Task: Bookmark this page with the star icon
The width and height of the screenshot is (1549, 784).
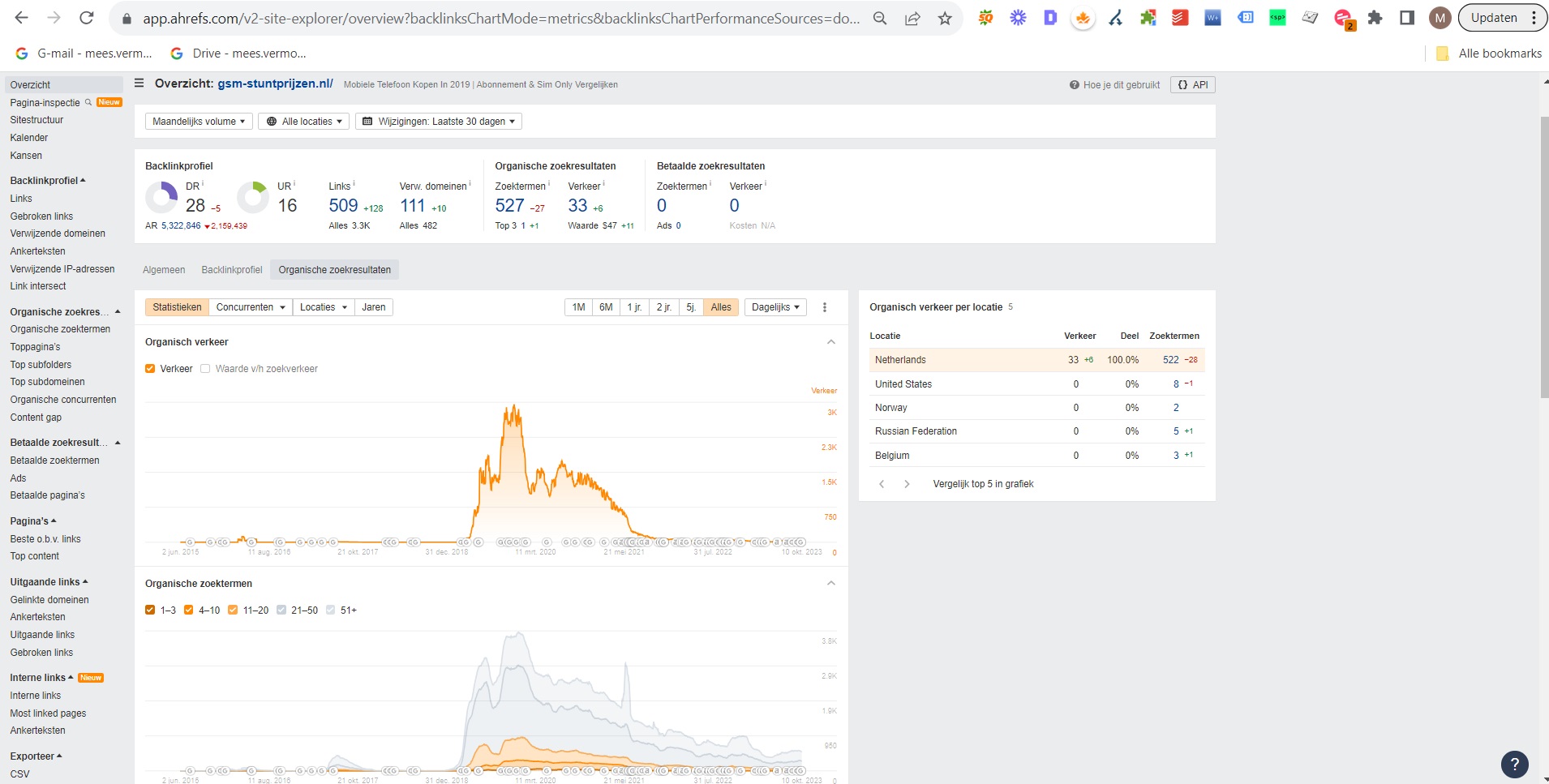Action: [945, 19]
